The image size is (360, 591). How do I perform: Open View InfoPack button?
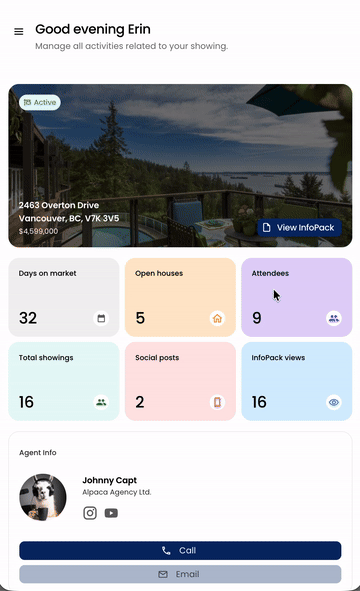coord(299,227)
